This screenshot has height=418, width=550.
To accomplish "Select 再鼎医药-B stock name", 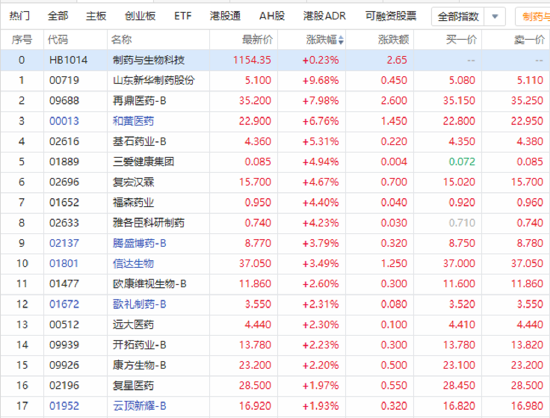I will click(x=139, y=101).
